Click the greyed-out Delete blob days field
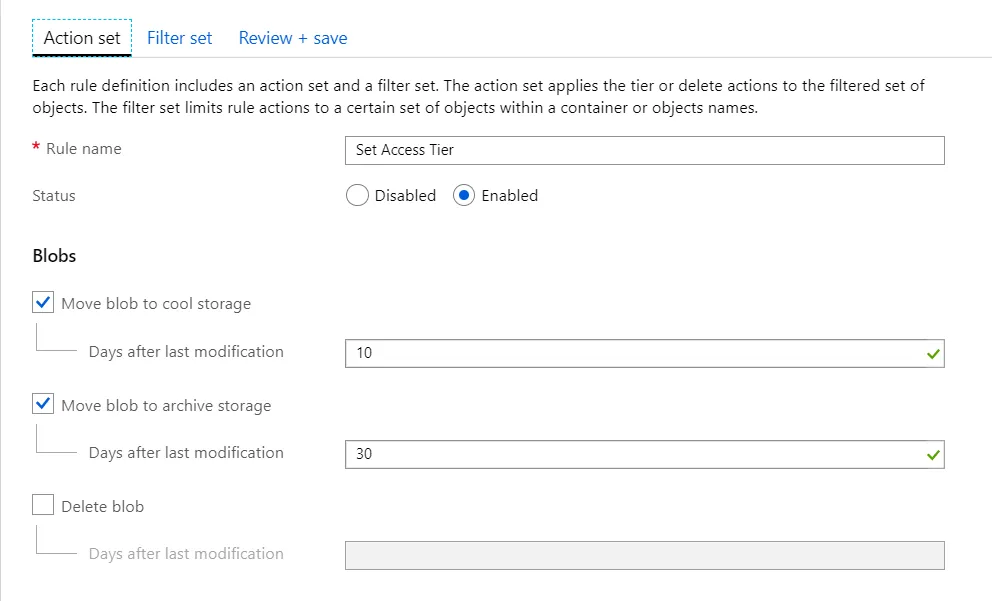The height and width of the screenshot is (601, 992). (644, 555)
